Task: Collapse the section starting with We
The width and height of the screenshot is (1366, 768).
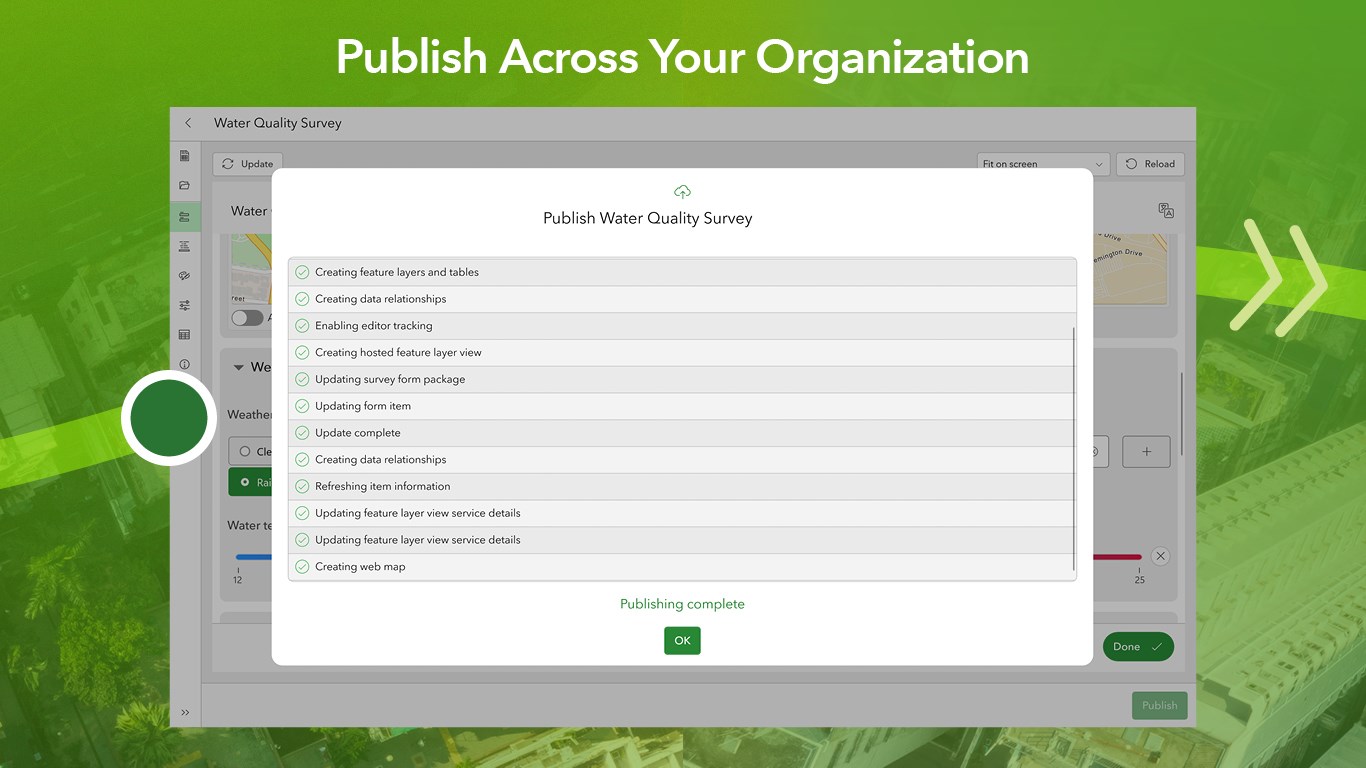Action: click(239, 367)
